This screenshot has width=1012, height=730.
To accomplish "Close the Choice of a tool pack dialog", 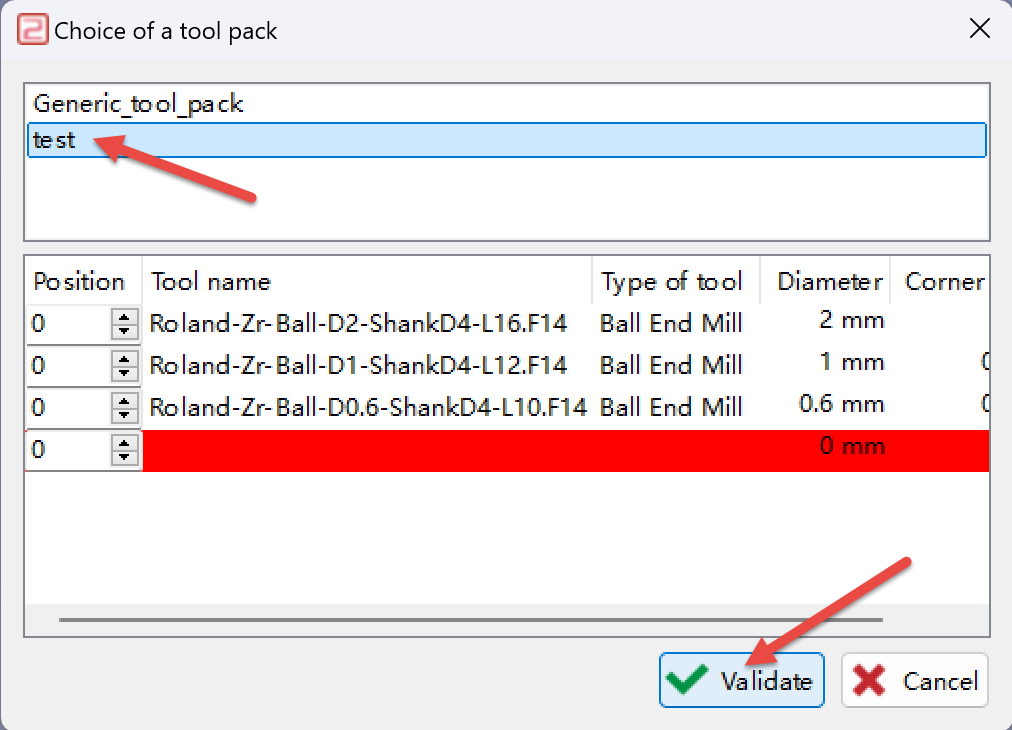I will coord(980,28).
